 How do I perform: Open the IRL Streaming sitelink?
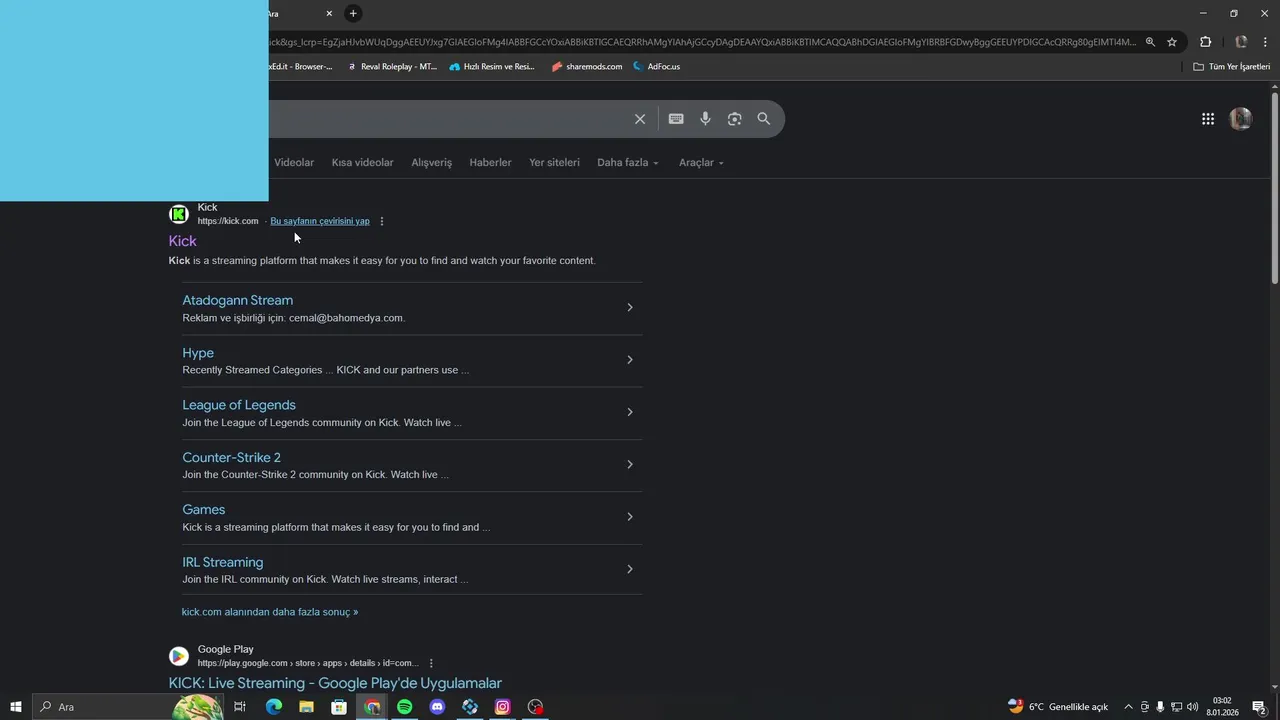(222, 562)
